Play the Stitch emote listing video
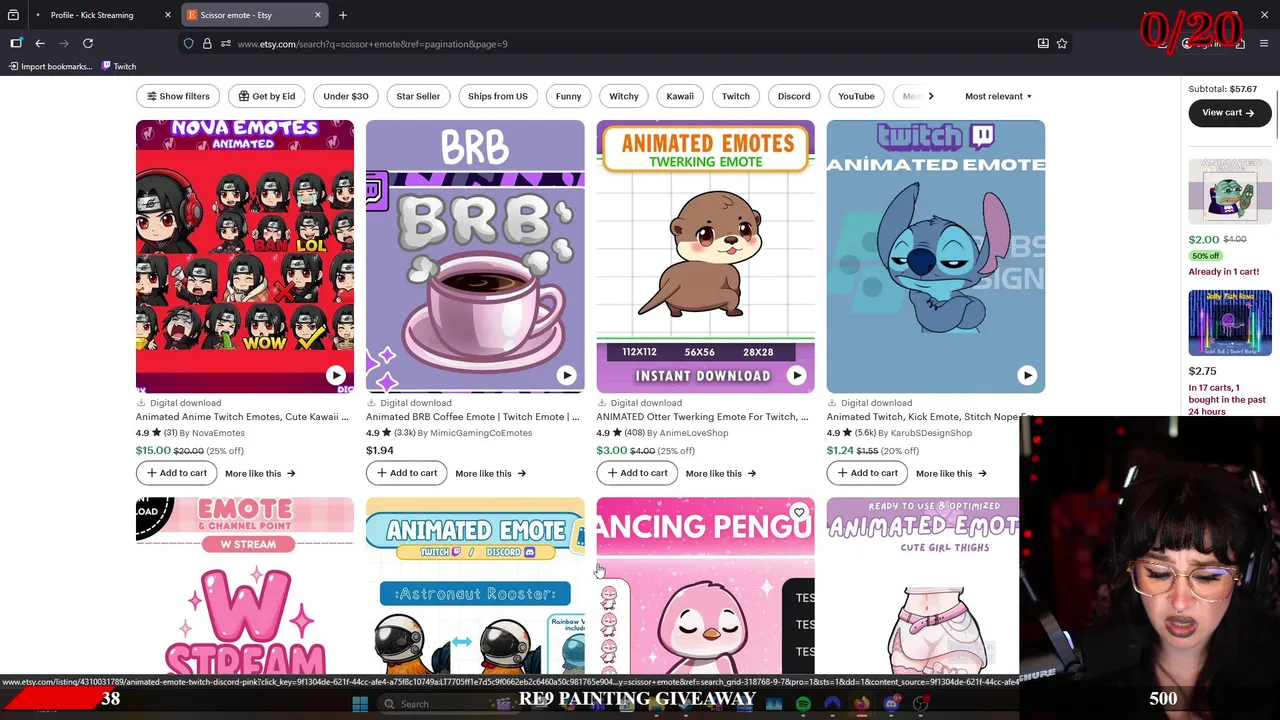The height and width of the screenshot is (720, 1280). [1026, 375]
